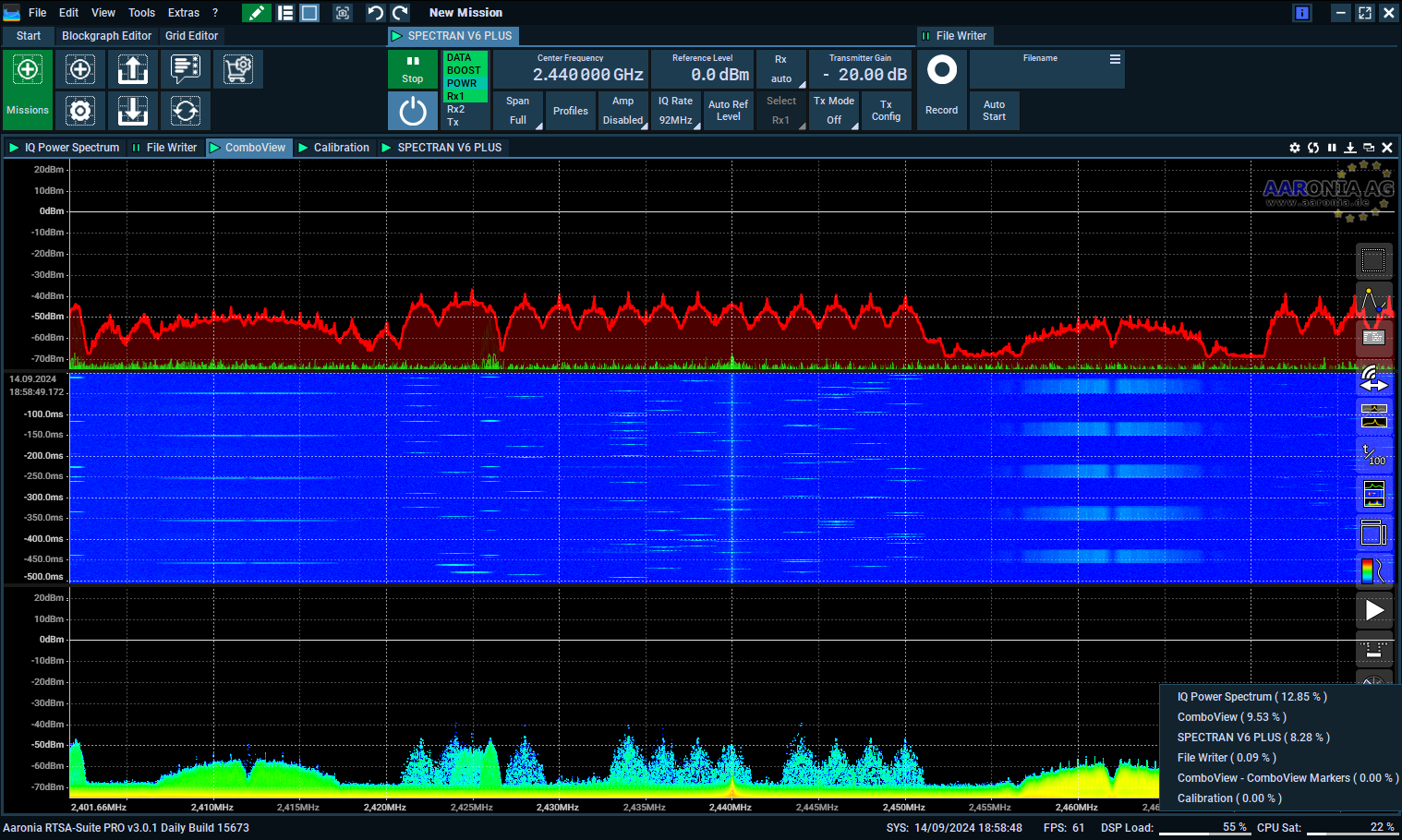The image size is (1402, 840).
Task: Open the shopping cart settings icon
Action: (238, 69)
